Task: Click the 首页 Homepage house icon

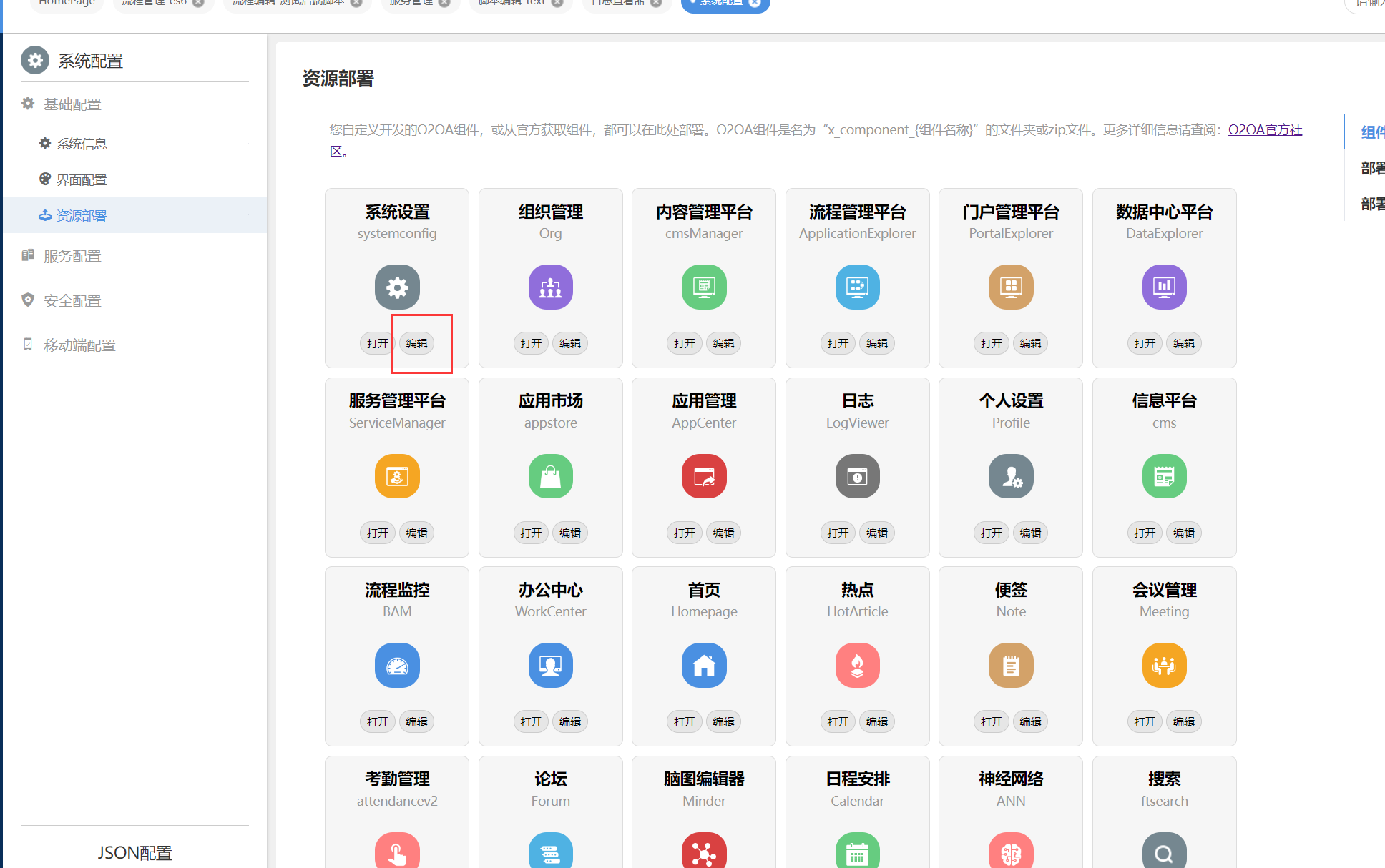Action: [x=704, y=665]
